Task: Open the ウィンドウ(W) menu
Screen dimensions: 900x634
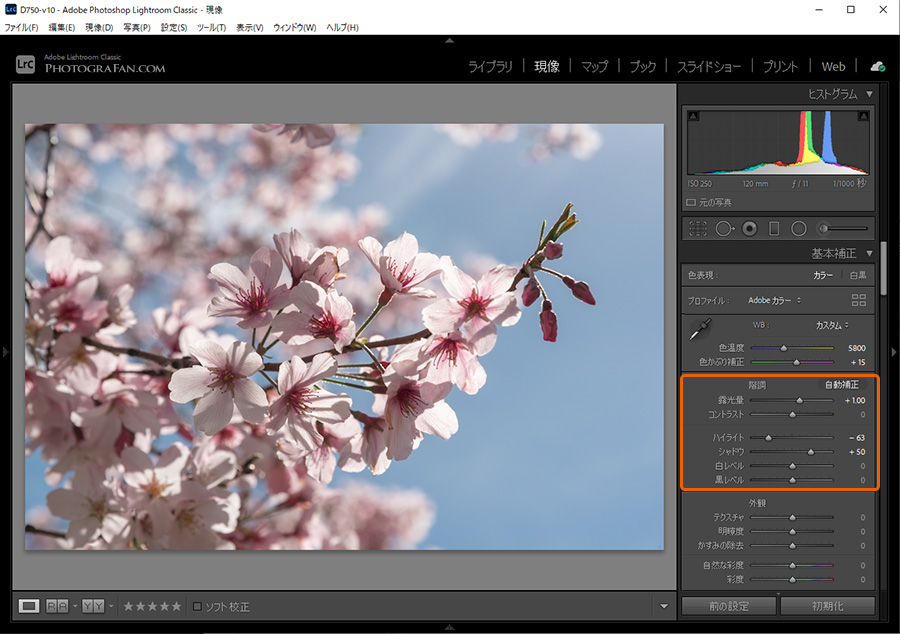Action: (294, 27)
